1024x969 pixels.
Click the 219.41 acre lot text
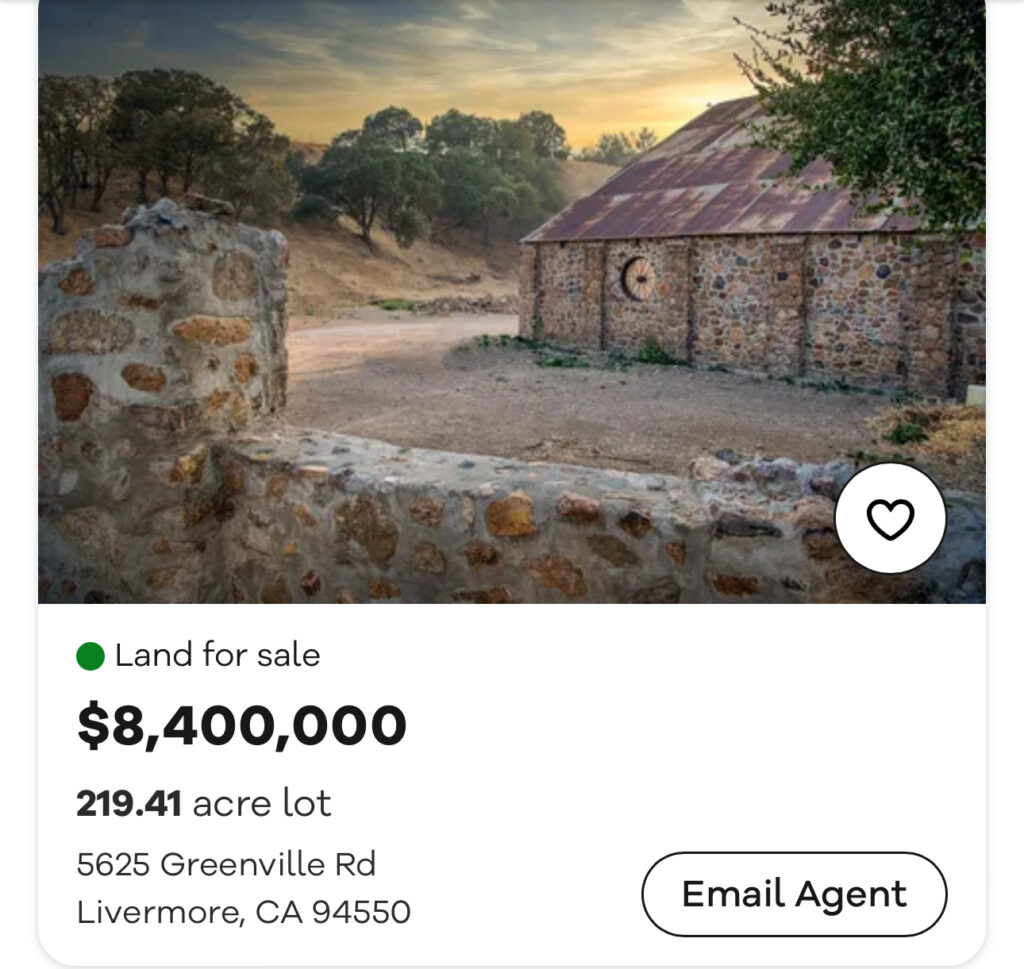tap(204, 803)
